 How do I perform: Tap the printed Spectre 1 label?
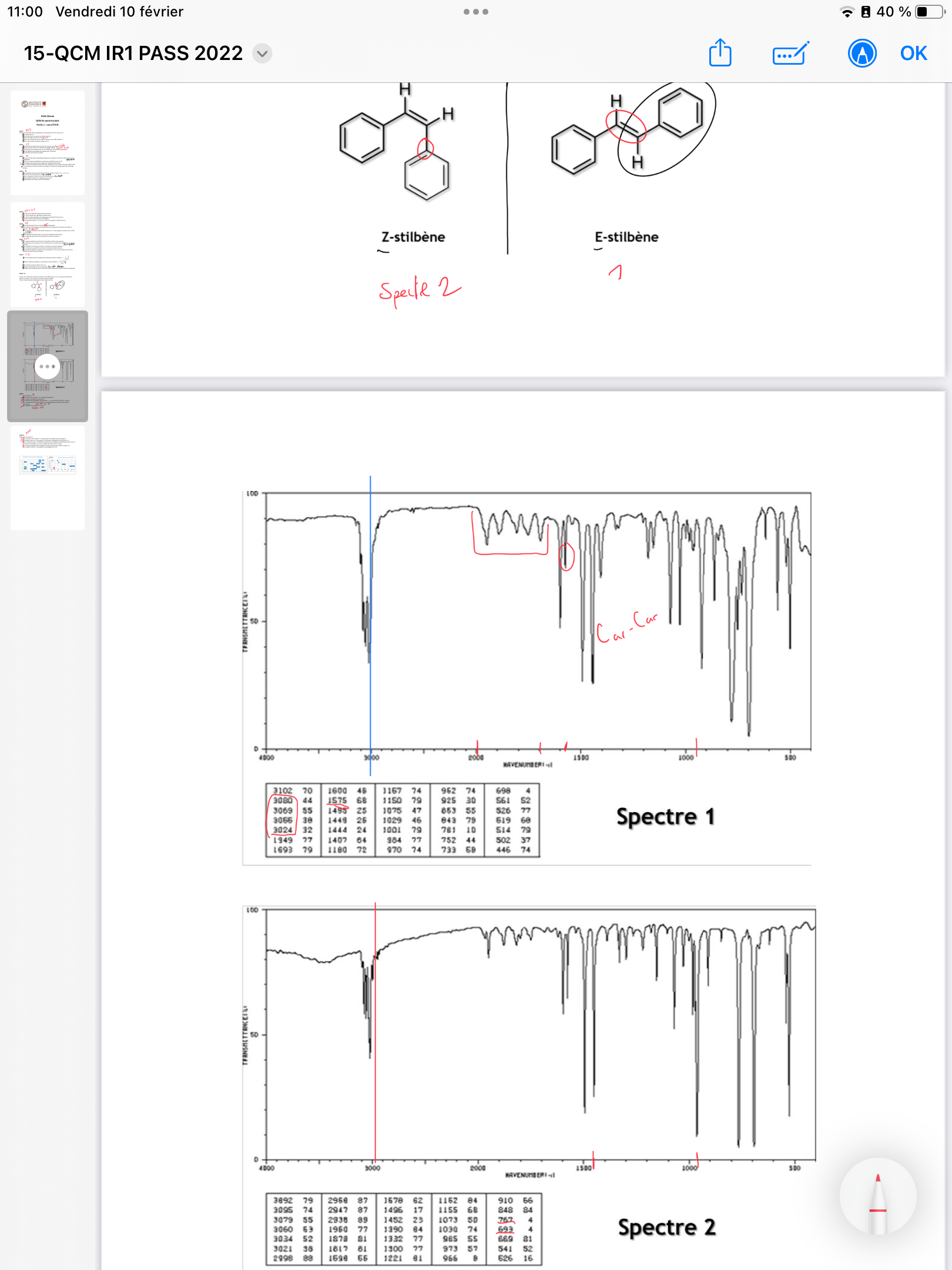coord(666,817)
